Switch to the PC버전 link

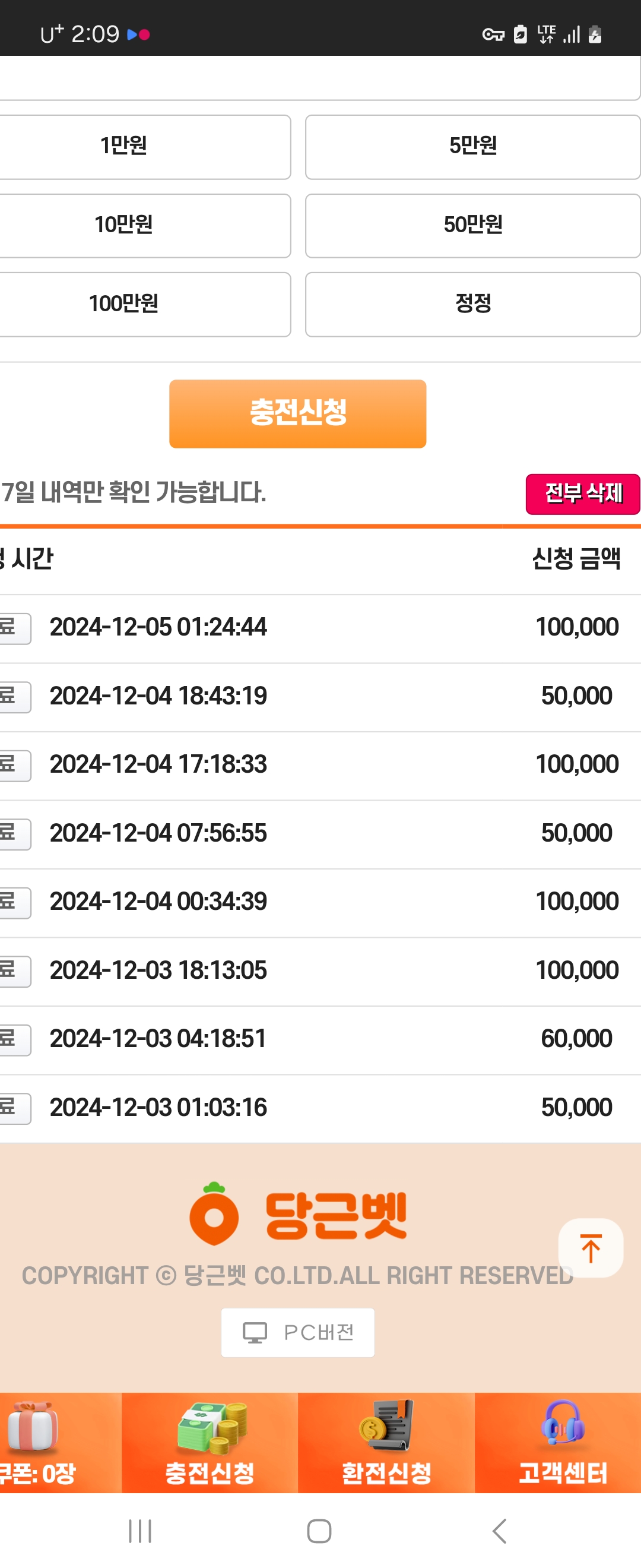pyautogui.click(x=297, y=1332)
